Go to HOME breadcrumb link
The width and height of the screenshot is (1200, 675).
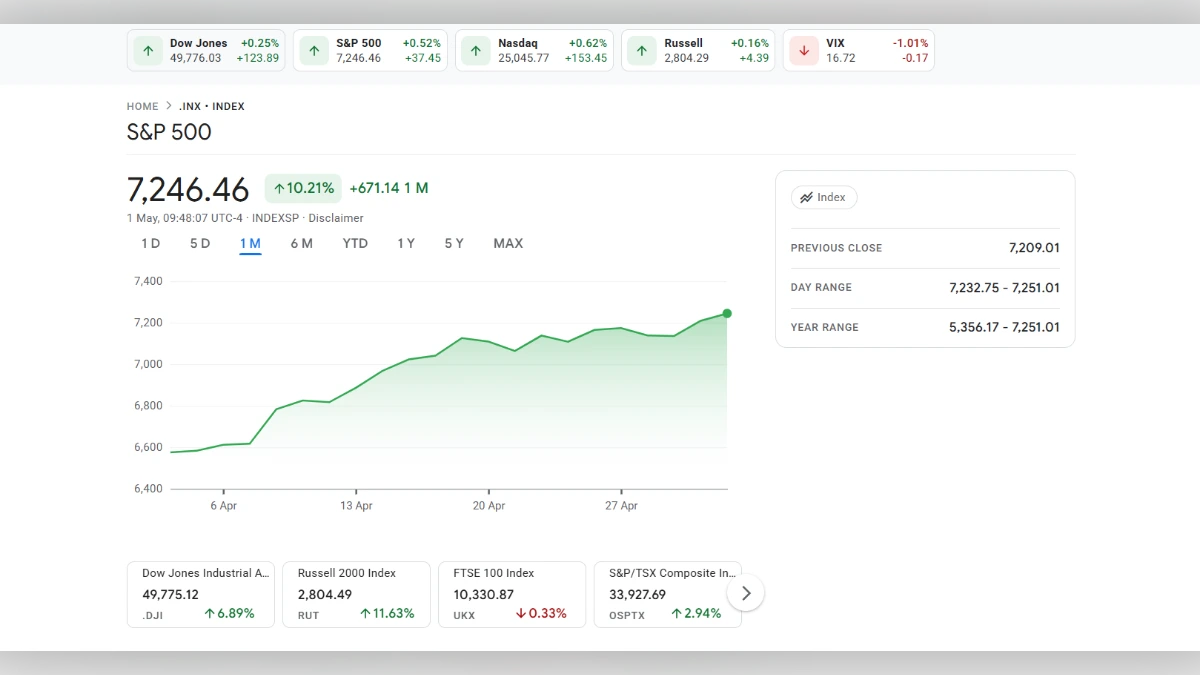pos(142,106)
